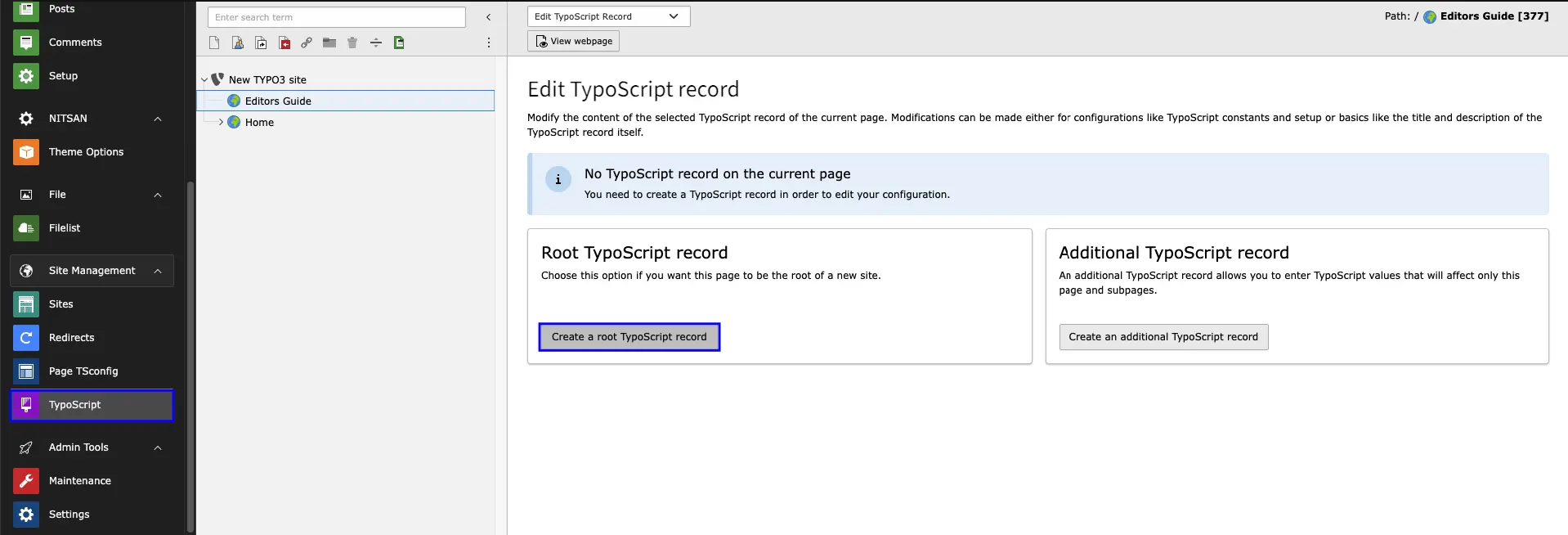Click the View webpage button

573,41
